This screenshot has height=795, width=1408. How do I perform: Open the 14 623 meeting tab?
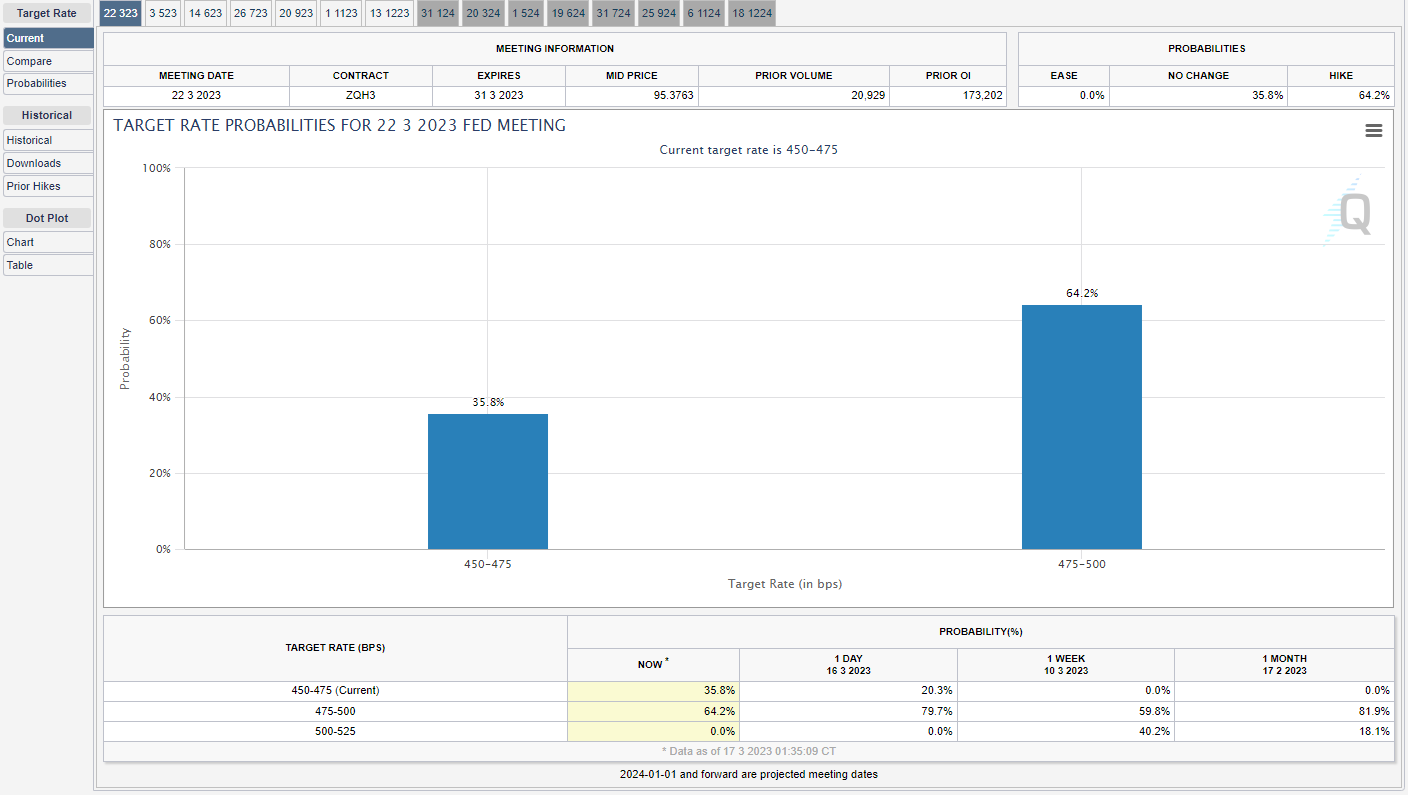pos(205,13)
